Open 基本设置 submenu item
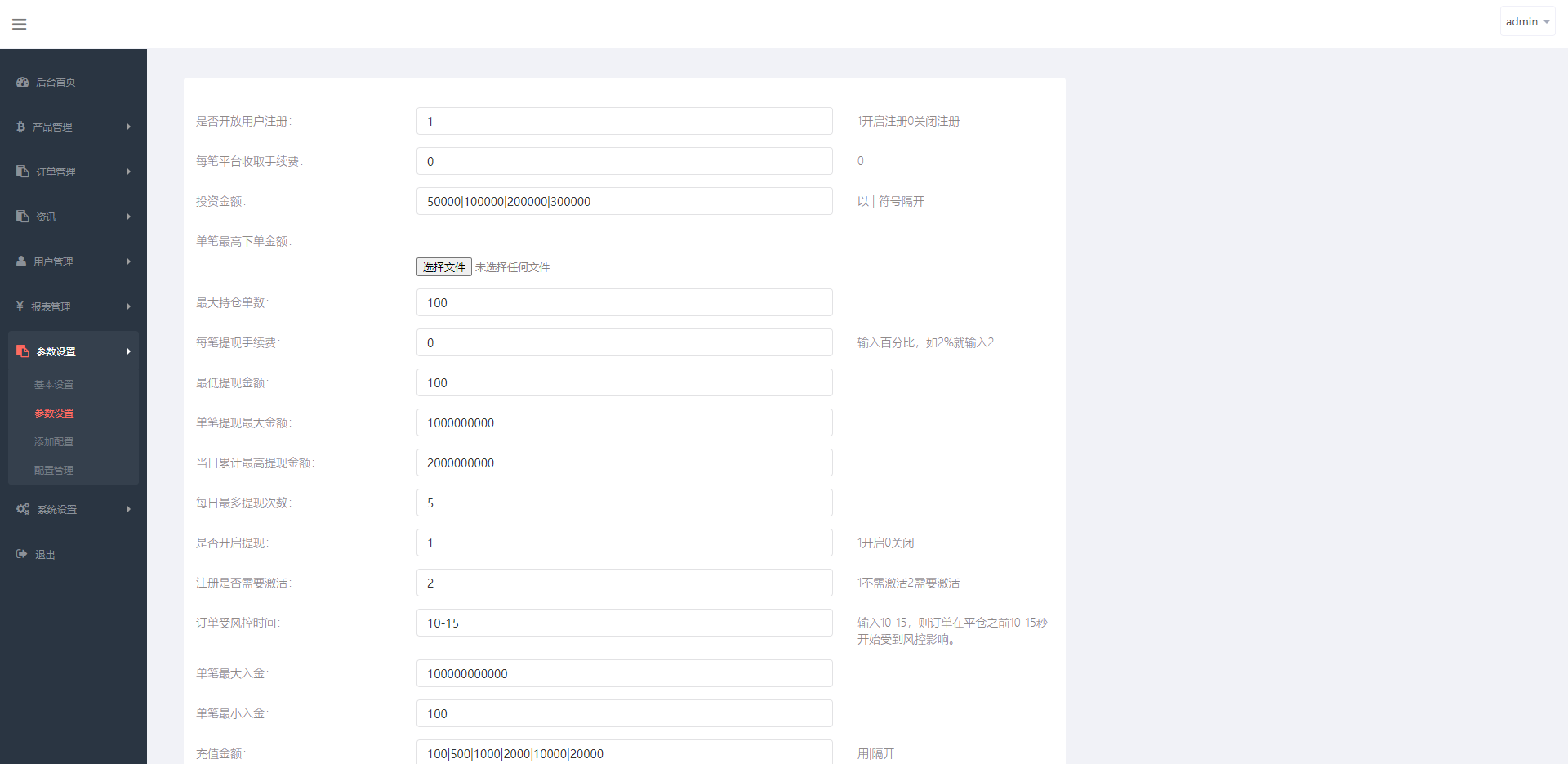Screen dimensions: 1568x764 click(x=54, y=384)
